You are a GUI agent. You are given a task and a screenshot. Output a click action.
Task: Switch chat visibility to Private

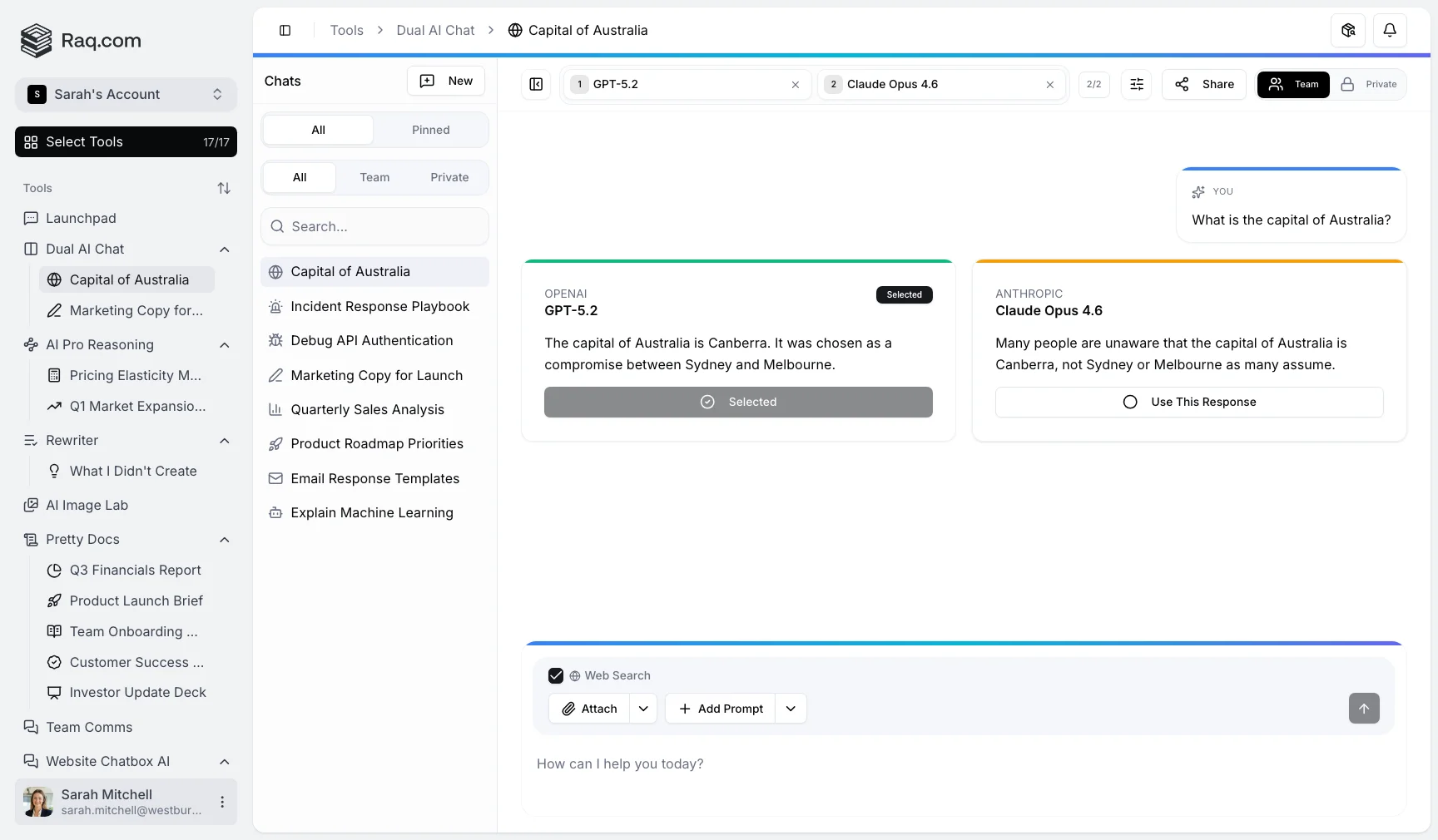[x=1369, y=84]
